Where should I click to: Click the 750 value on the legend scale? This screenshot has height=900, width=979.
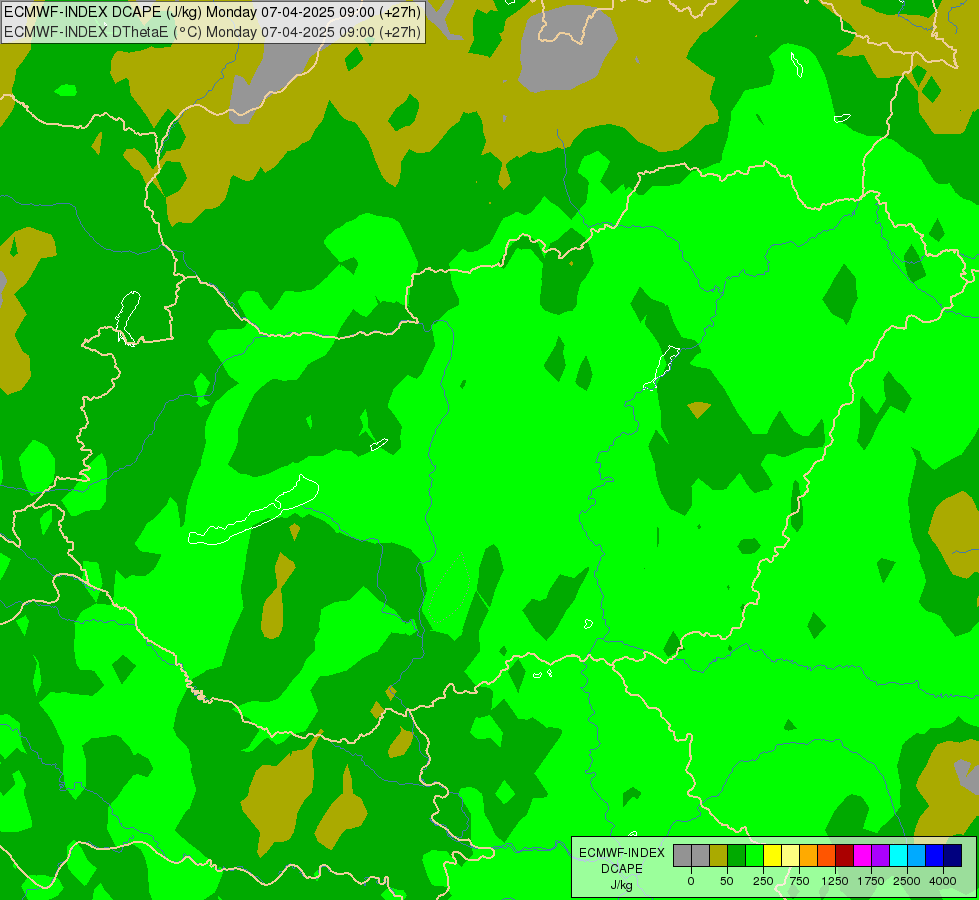tap(799, 881)
